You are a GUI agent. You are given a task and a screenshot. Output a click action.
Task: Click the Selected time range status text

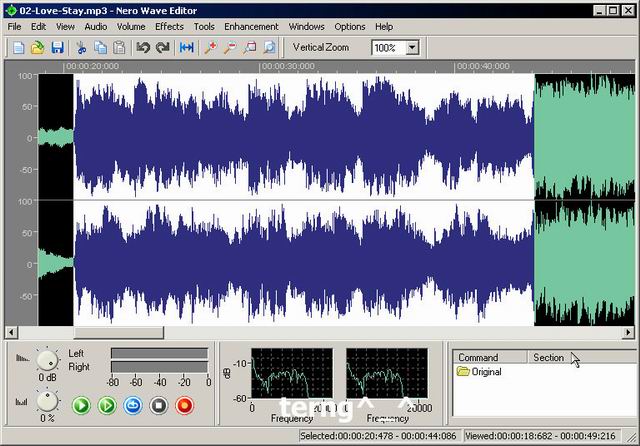click(x=378, y=436)
